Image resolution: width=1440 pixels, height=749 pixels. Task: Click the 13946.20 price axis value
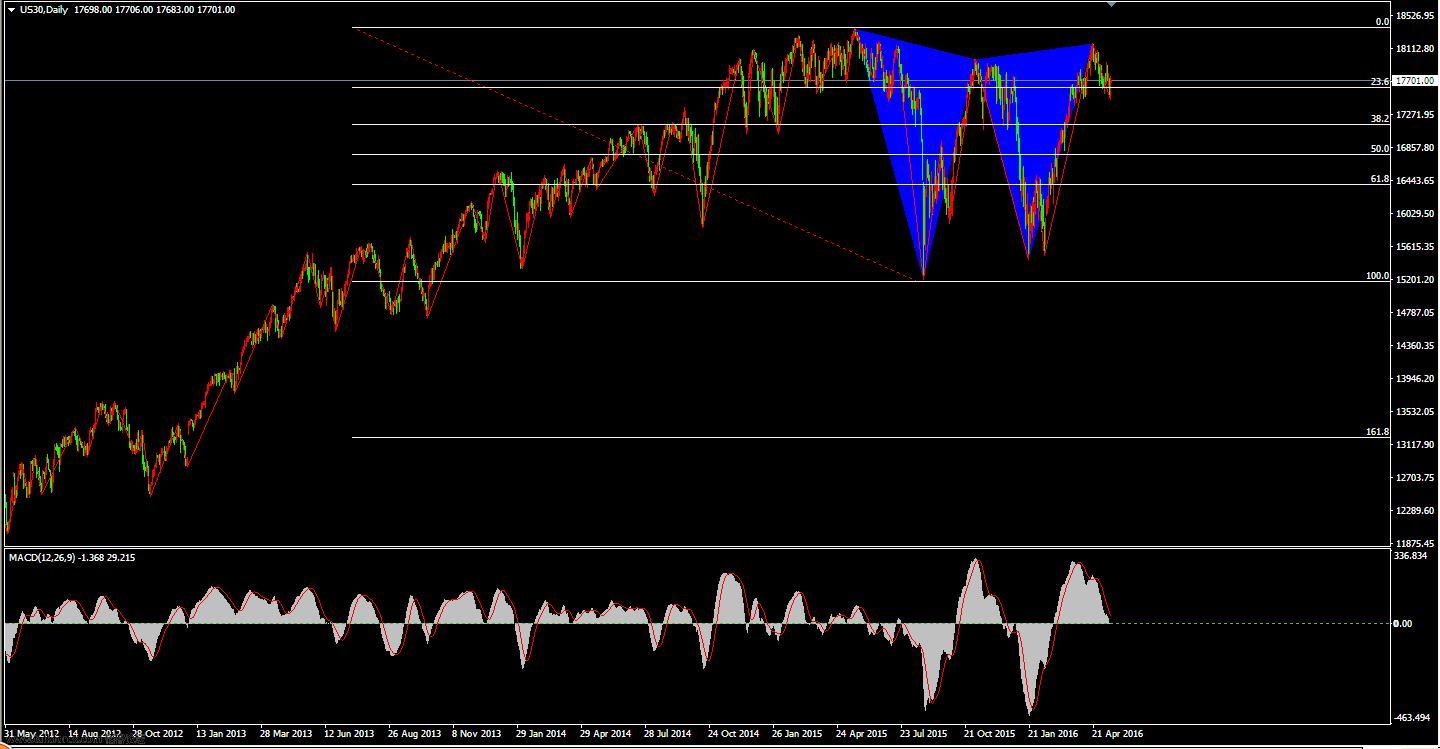1415,379
